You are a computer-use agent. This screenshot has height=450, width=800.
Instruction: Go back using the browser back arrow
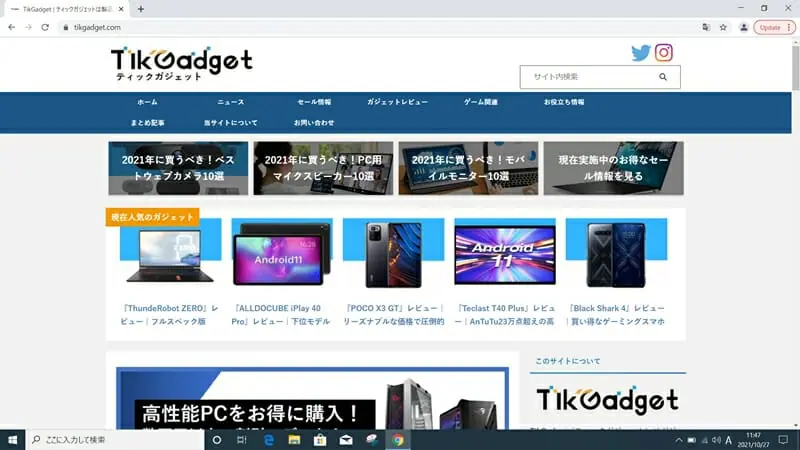(11, 27)
